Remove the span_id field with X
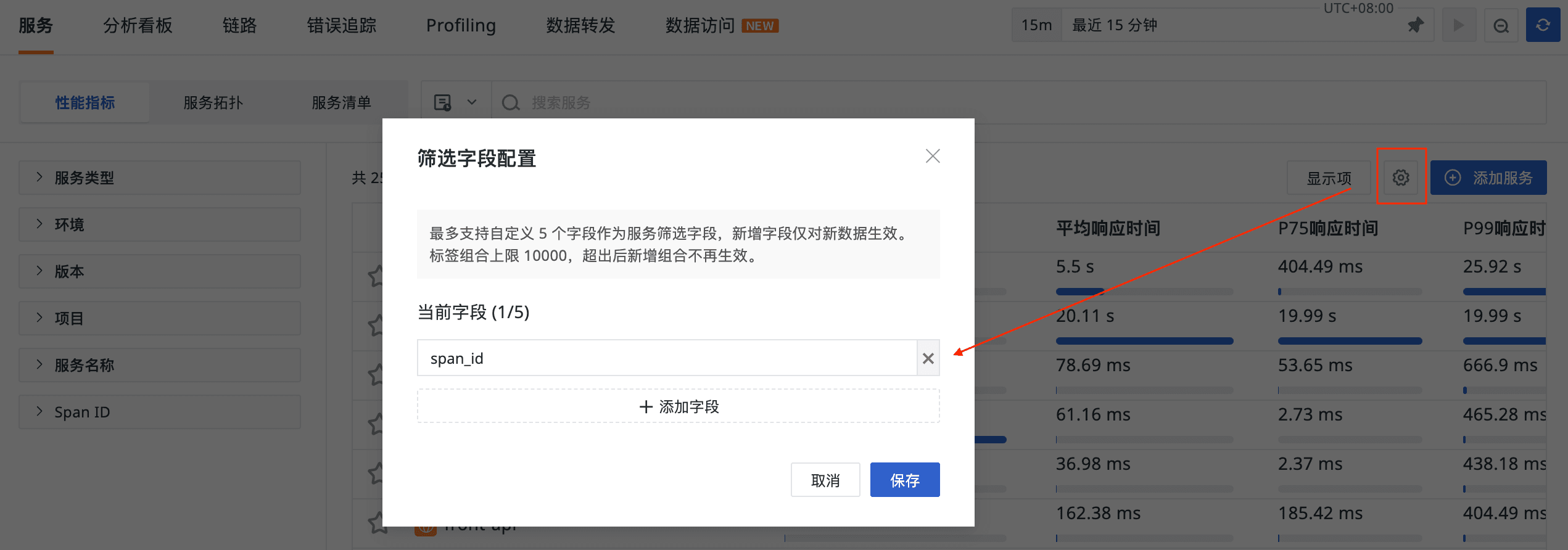 pyautogui.click(x=928, y=358)
